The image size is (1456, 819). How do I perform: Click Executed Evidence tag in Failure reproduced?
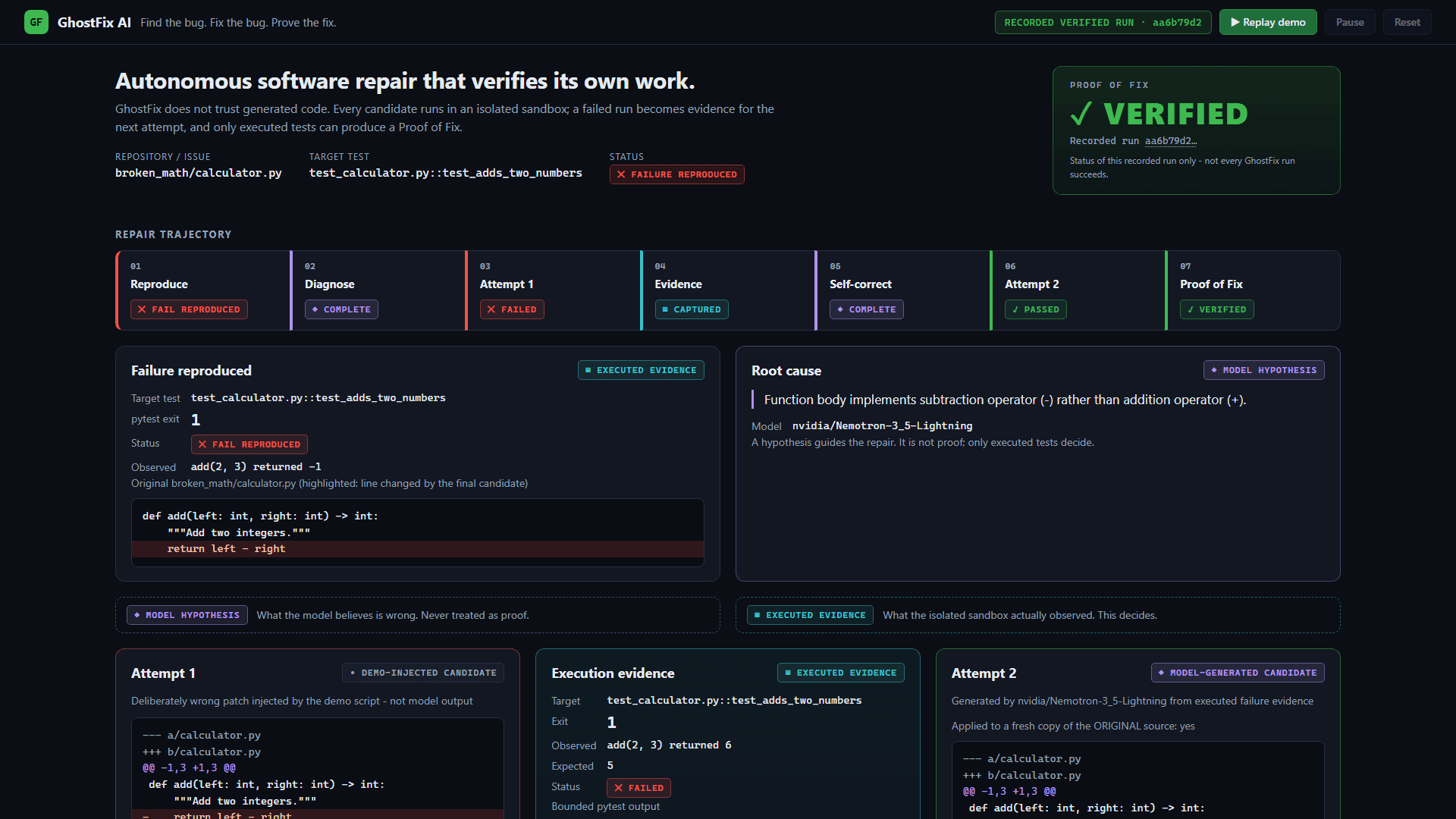pos(641,370)
